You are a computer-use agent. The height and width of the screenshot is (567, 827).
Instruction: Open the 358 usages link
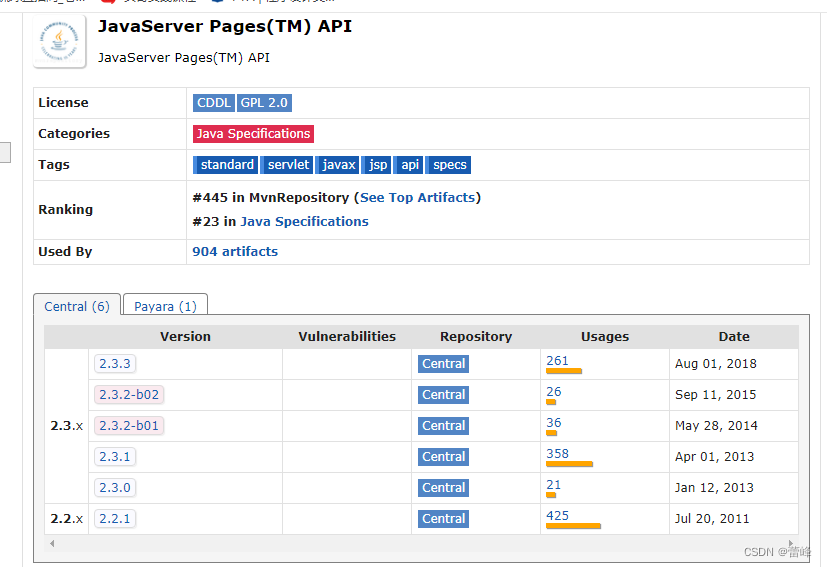point(557,454)
